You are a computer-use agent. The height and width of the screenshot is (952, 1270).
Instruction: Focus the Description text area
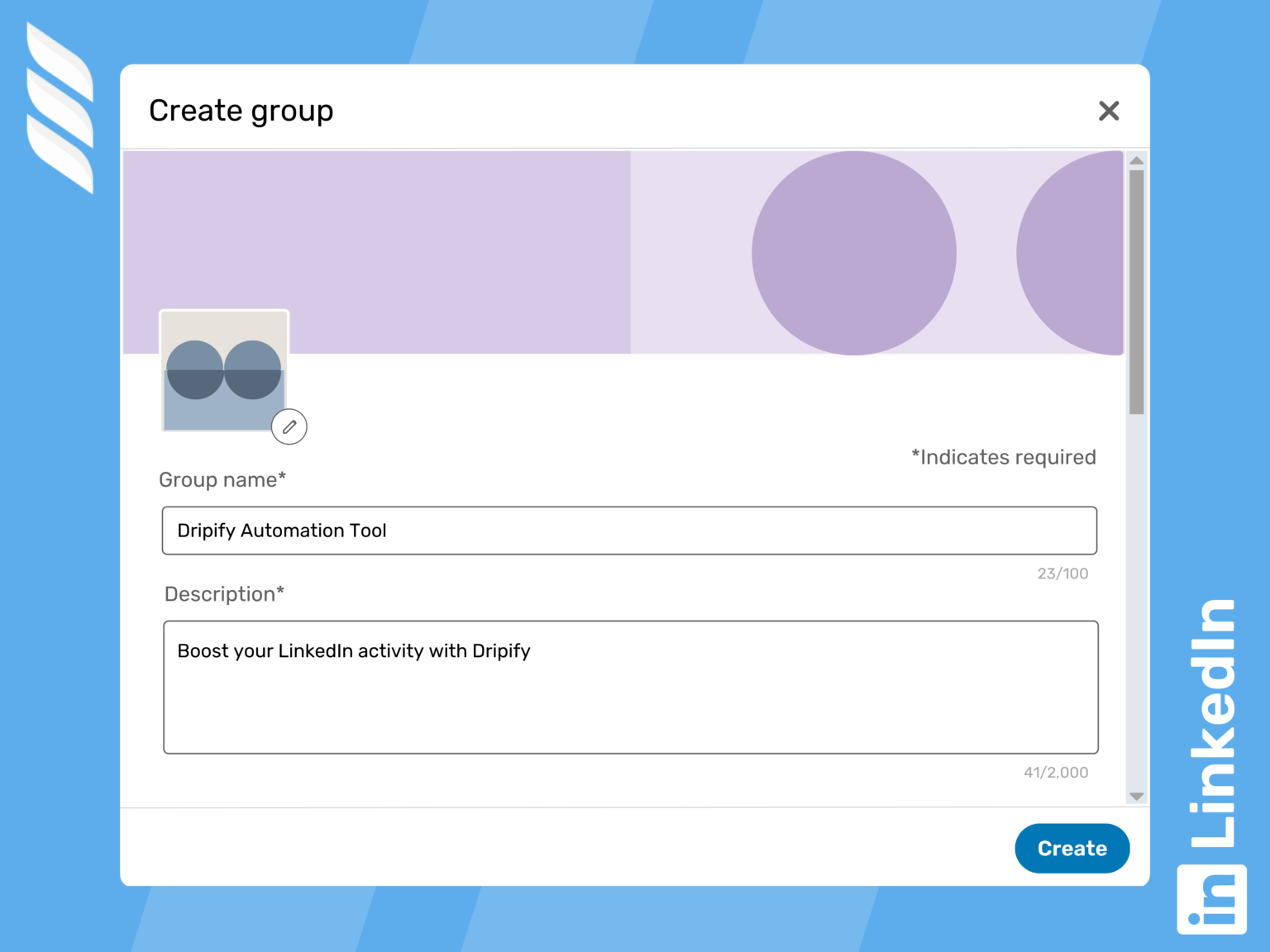coord(628,686)
